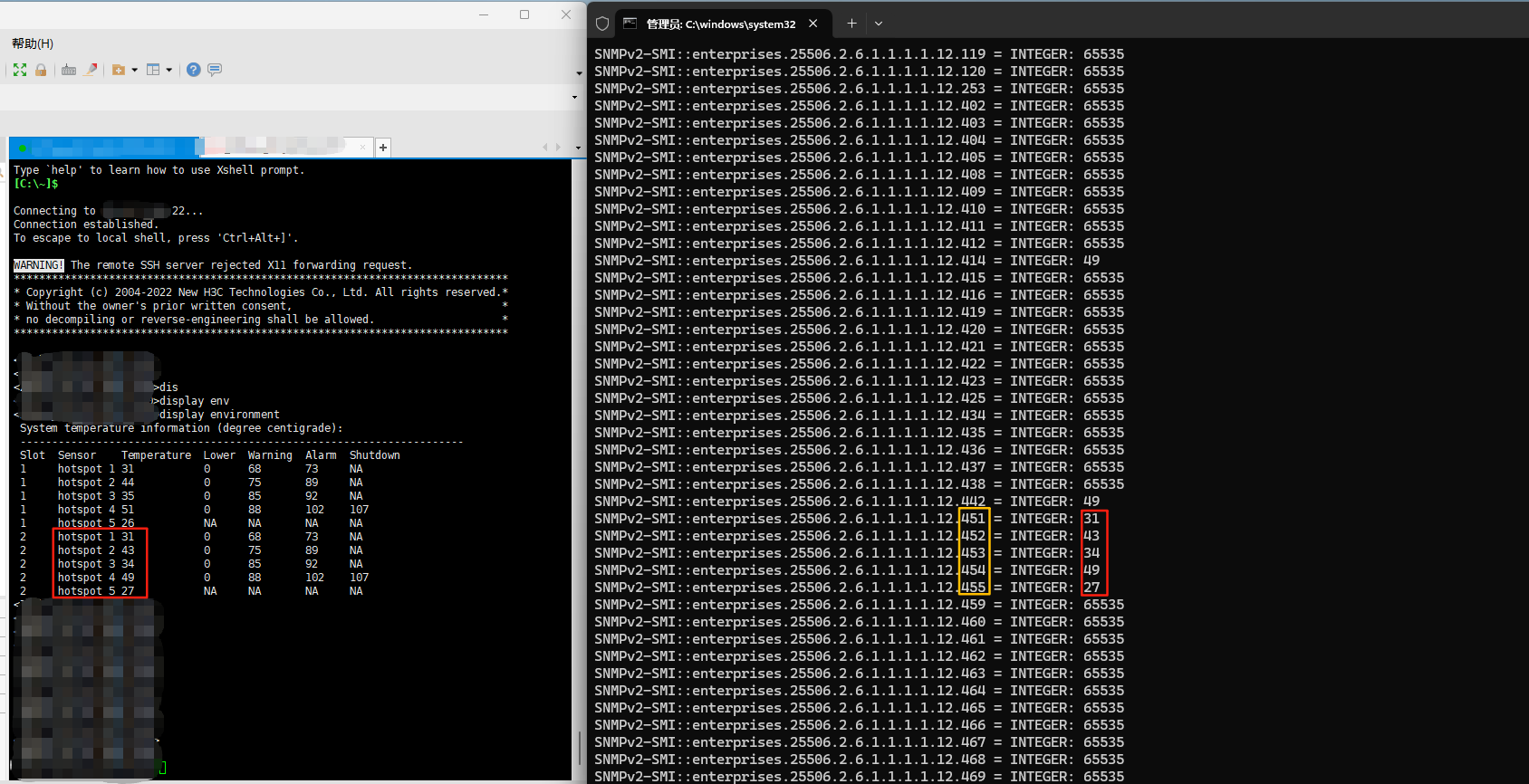Select the active blue Xshell session tab
The image size is (1529, 784).
tap(104, 147)
